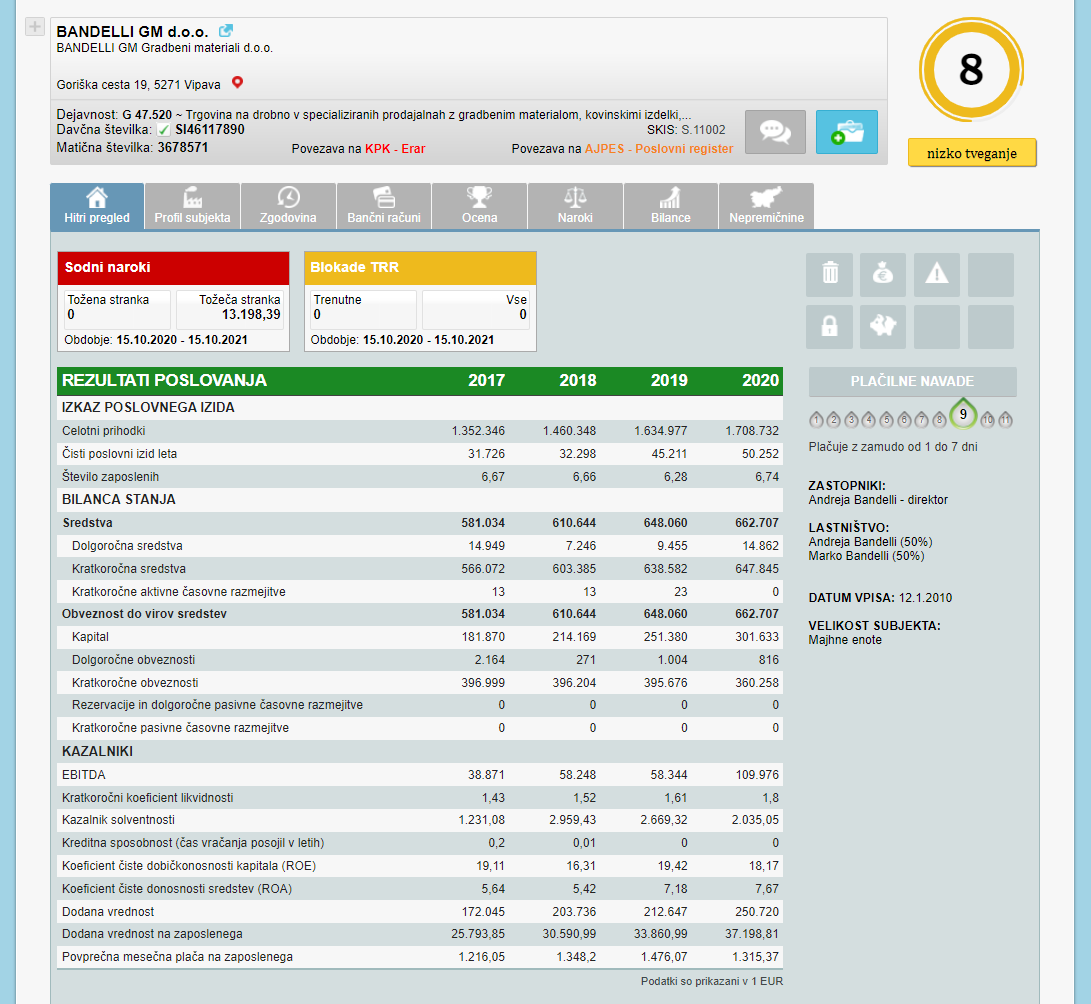Go to the Bilance tab

pyautogui.click(x=670, y=205)
